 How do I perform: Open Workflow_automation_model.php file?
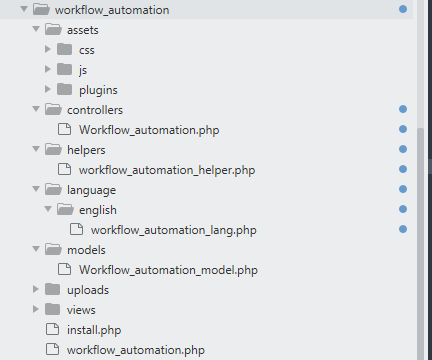click(x=168, y=270)
